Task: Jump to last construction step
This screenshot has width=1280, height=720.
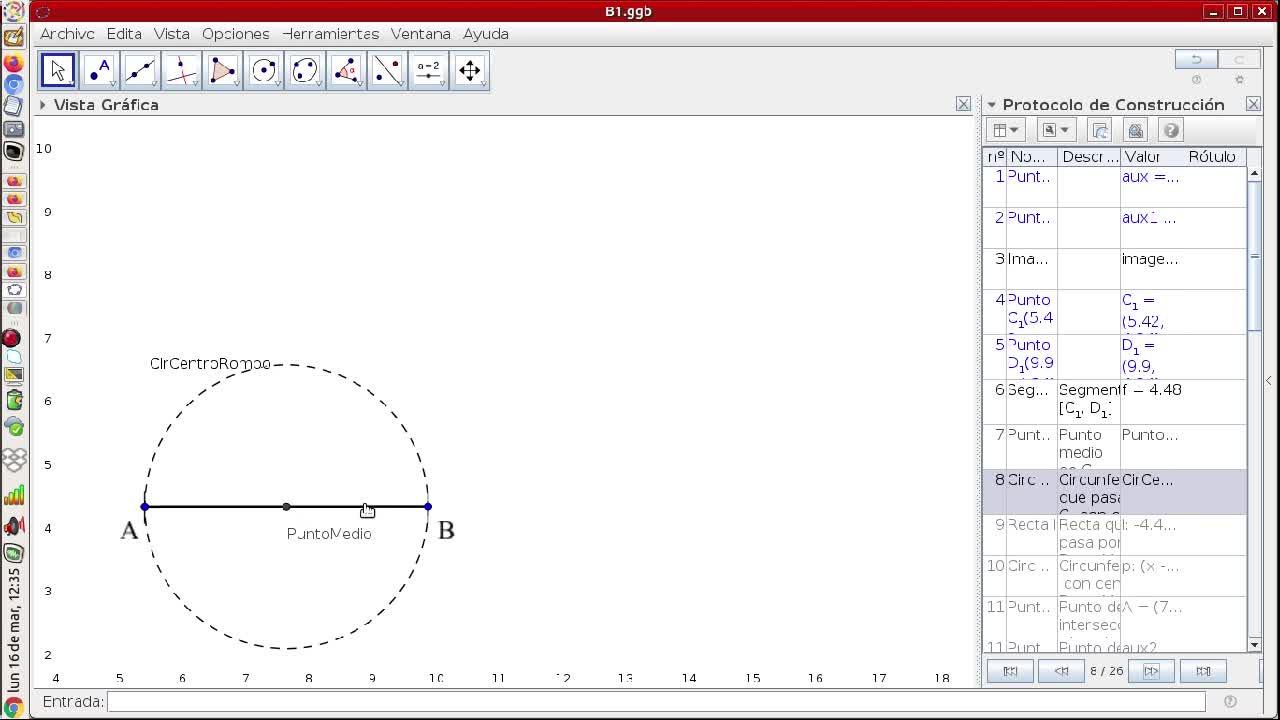Action: (x=1203, y=671)
